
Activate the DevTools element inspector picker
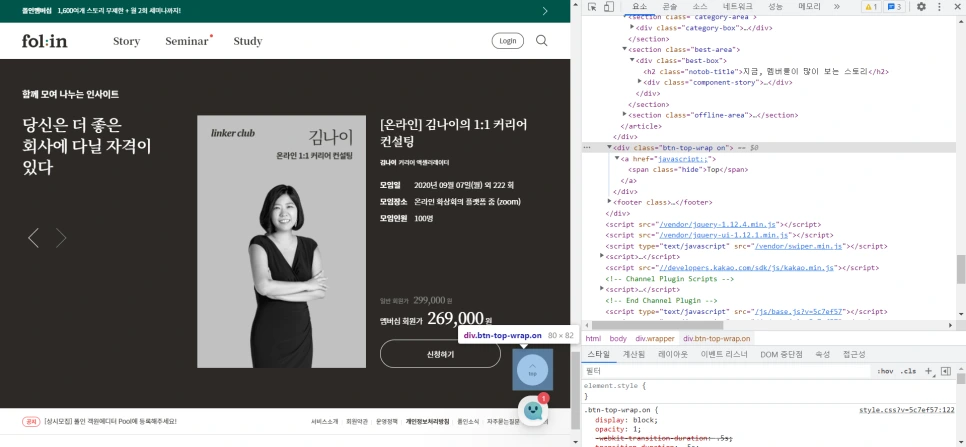(592, 7)
